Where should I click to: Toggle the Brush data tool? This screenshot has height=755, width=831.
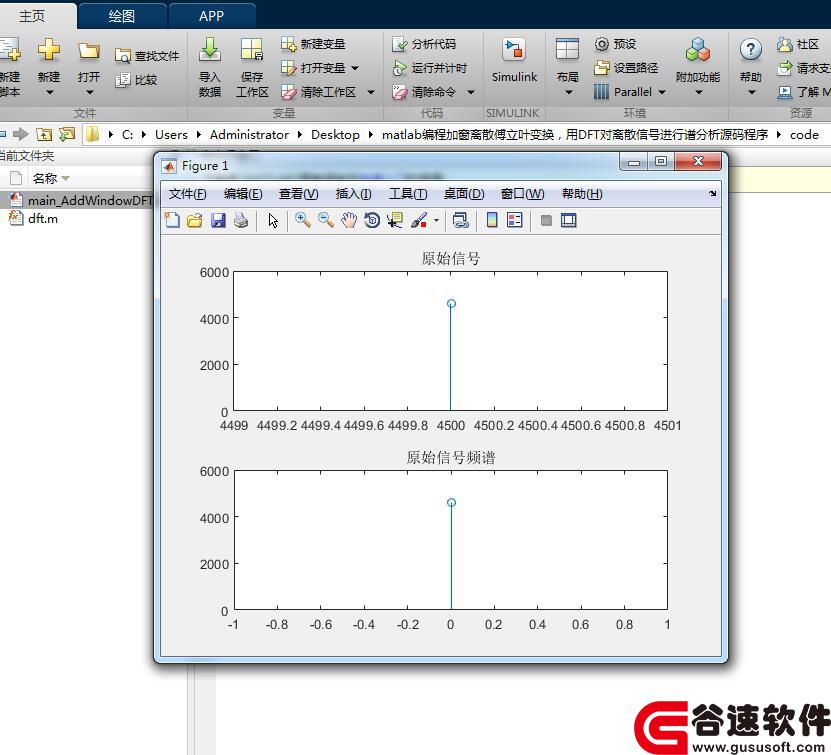pos(419,220)
